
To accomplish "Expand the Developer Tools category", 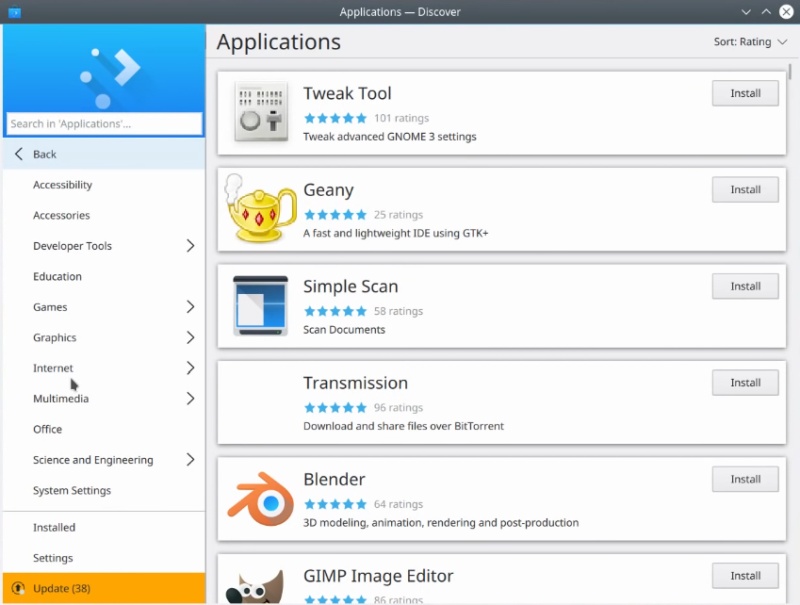I will pos(190,246).
